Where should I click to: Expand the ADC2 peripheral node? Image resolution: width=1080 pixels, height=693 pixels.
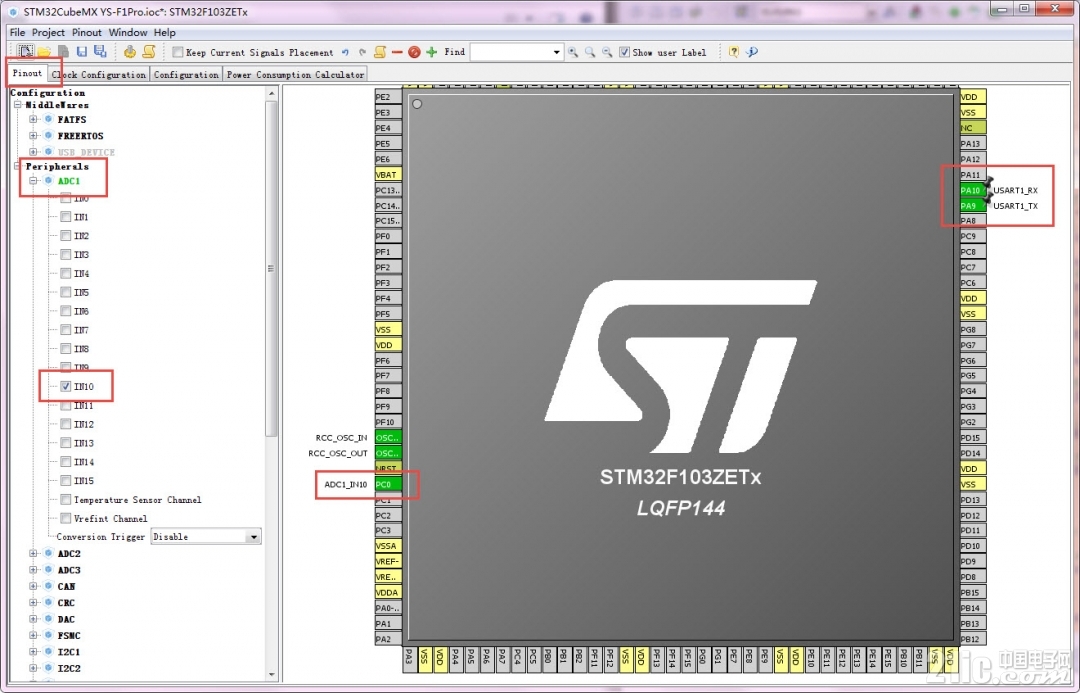tap(33, 553)
